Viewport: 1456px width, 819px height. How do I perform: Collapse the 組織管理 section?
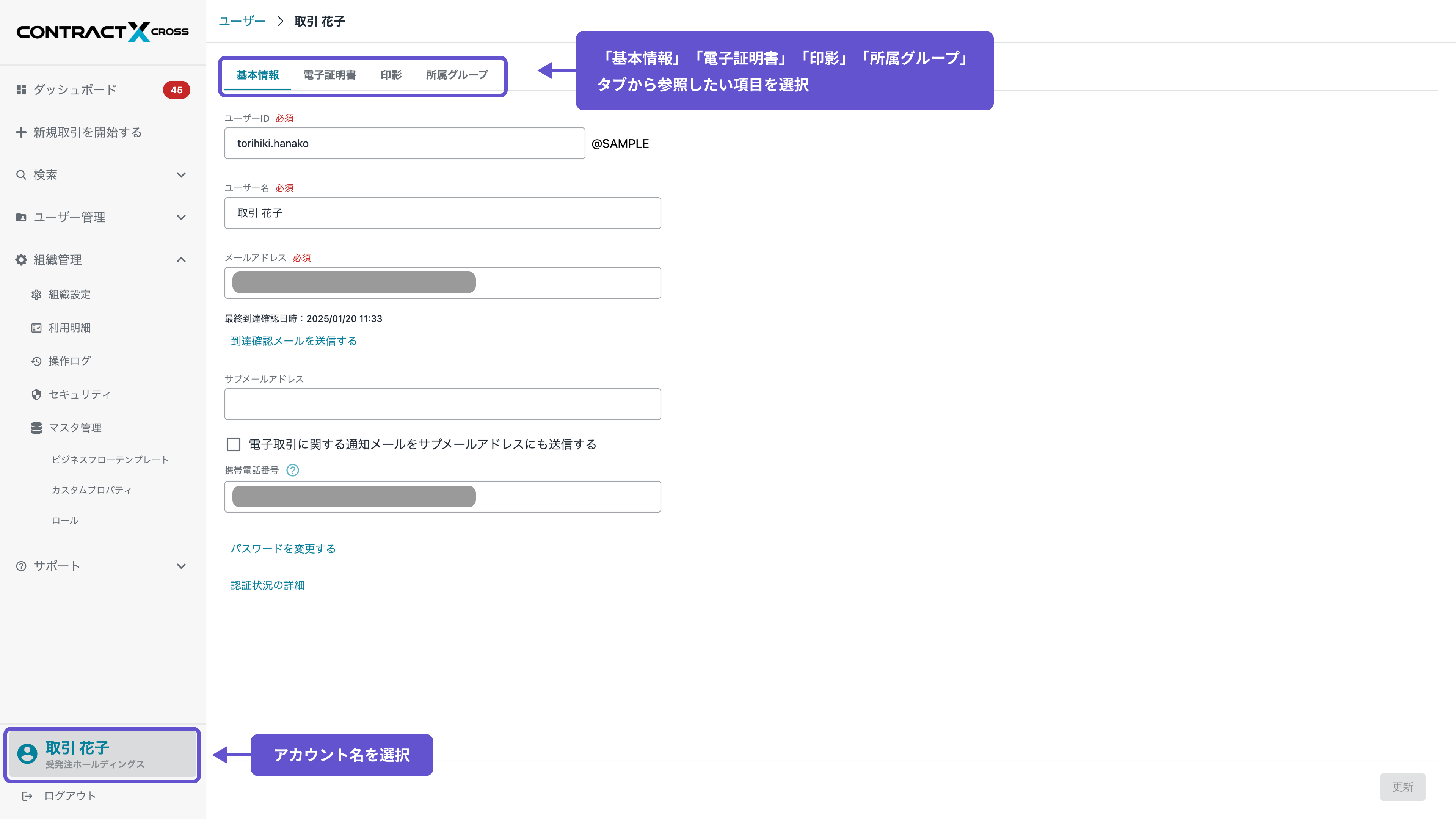[x=181, y=259]
